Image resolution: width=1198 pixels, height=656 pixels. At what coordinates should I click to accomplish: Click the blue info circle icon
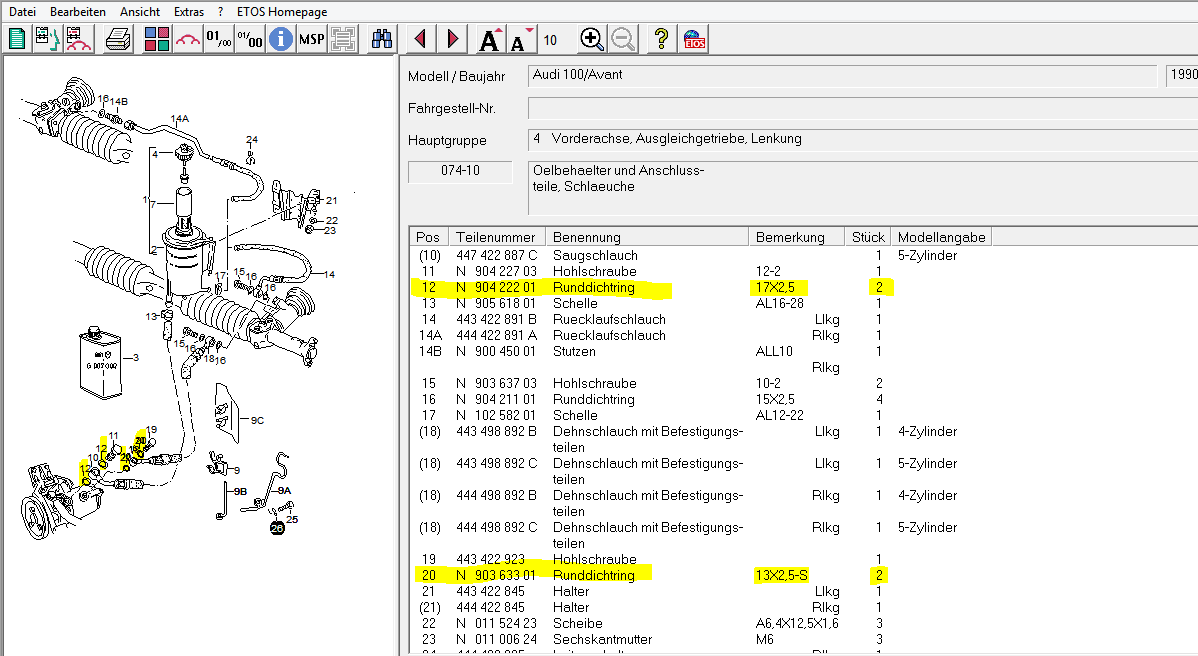281,39
